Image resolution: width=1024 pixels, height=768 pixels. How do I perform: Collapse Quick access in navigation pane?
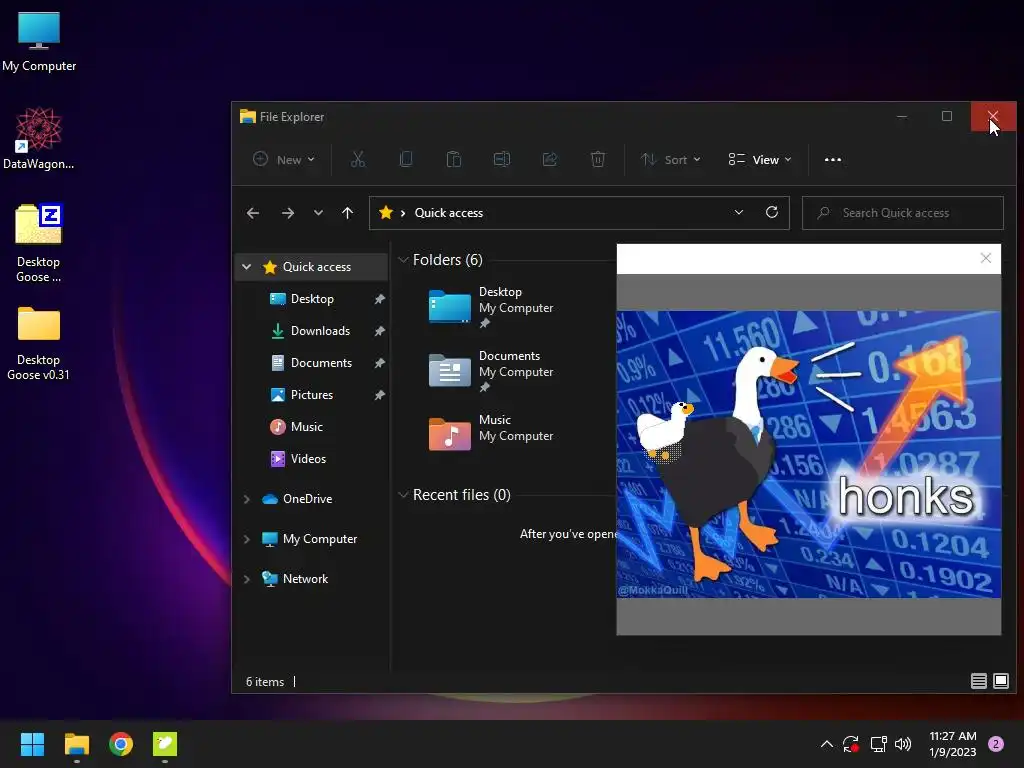click(246, 266)
